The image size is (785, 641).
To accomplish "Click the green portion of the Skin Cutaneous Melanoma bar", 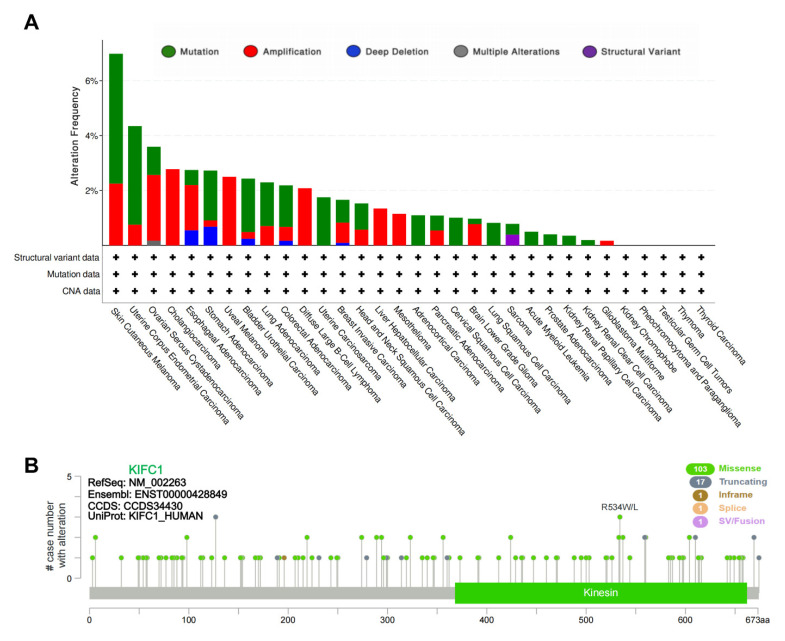I will (x=116, y=118).
